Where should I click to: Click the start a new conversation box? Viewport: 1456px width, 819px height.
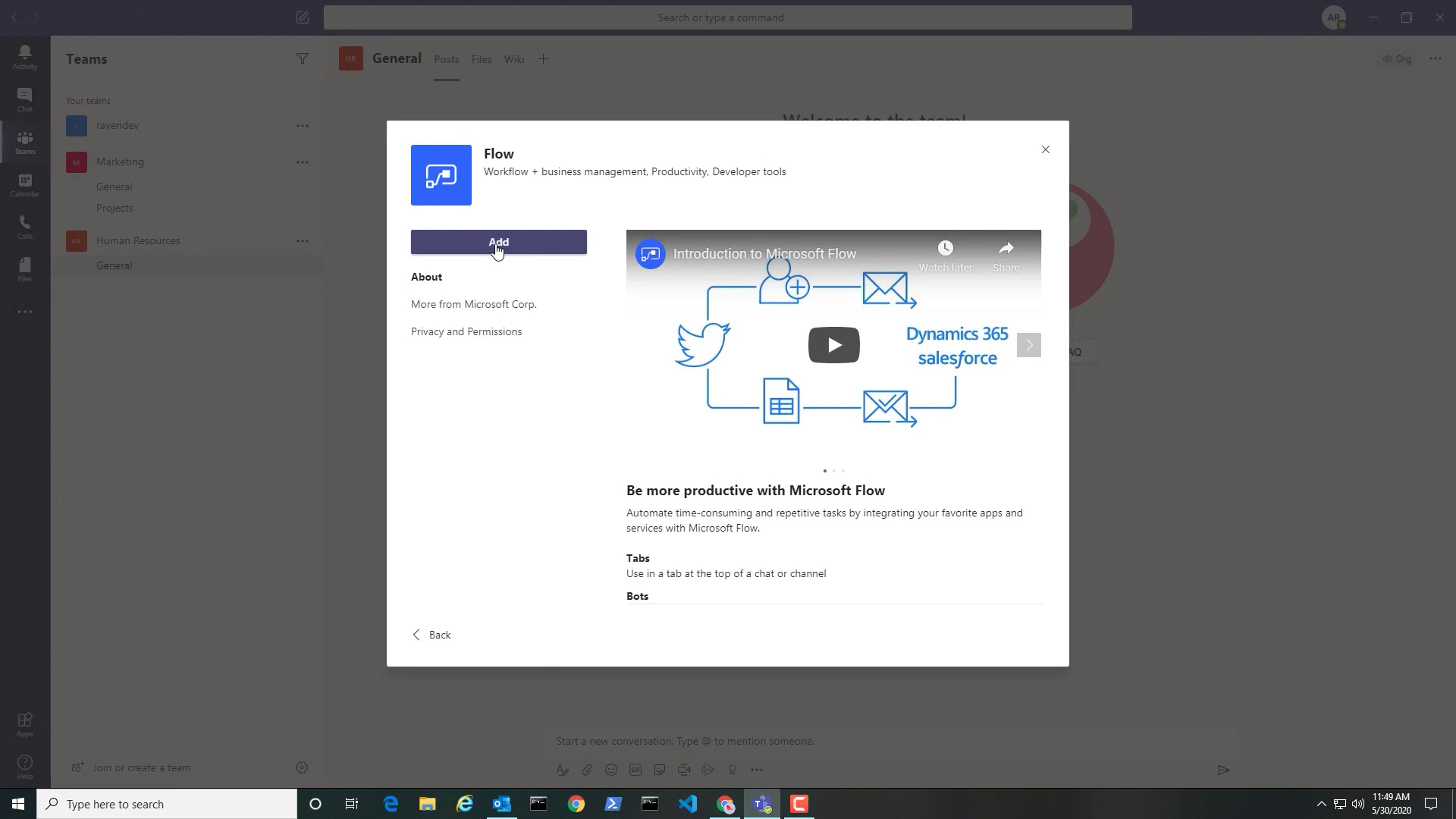[x=892, y=741]
